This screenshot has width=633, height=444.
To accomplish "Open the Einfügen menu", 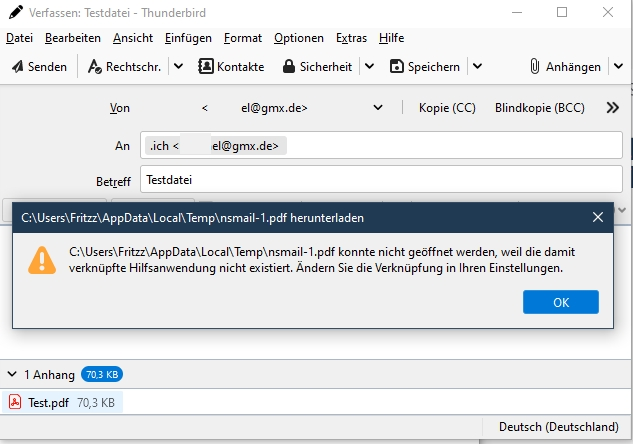I will tap(188, 38).
